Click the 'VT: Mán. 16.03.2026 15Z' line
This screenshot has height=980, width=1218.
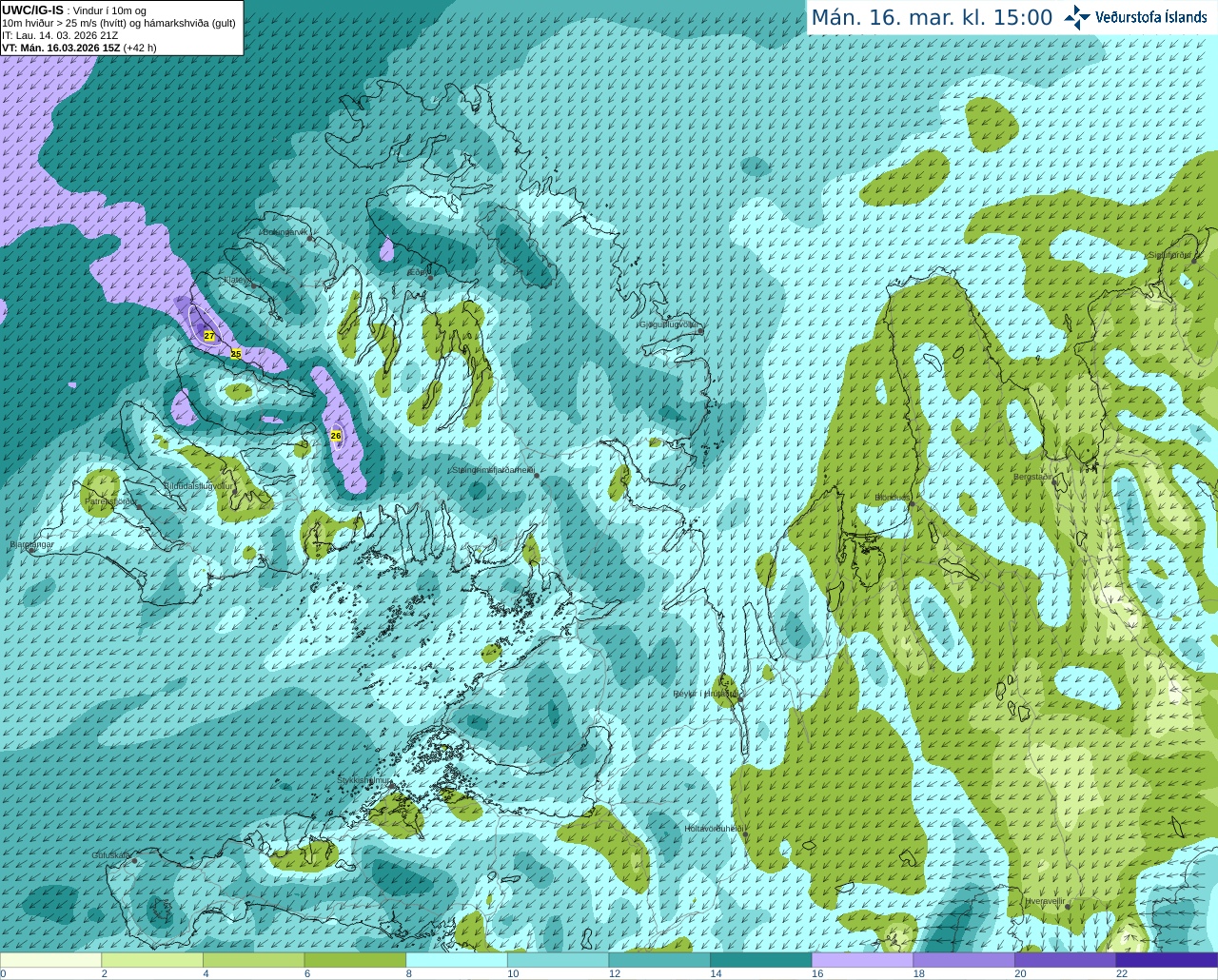point(62,48)
